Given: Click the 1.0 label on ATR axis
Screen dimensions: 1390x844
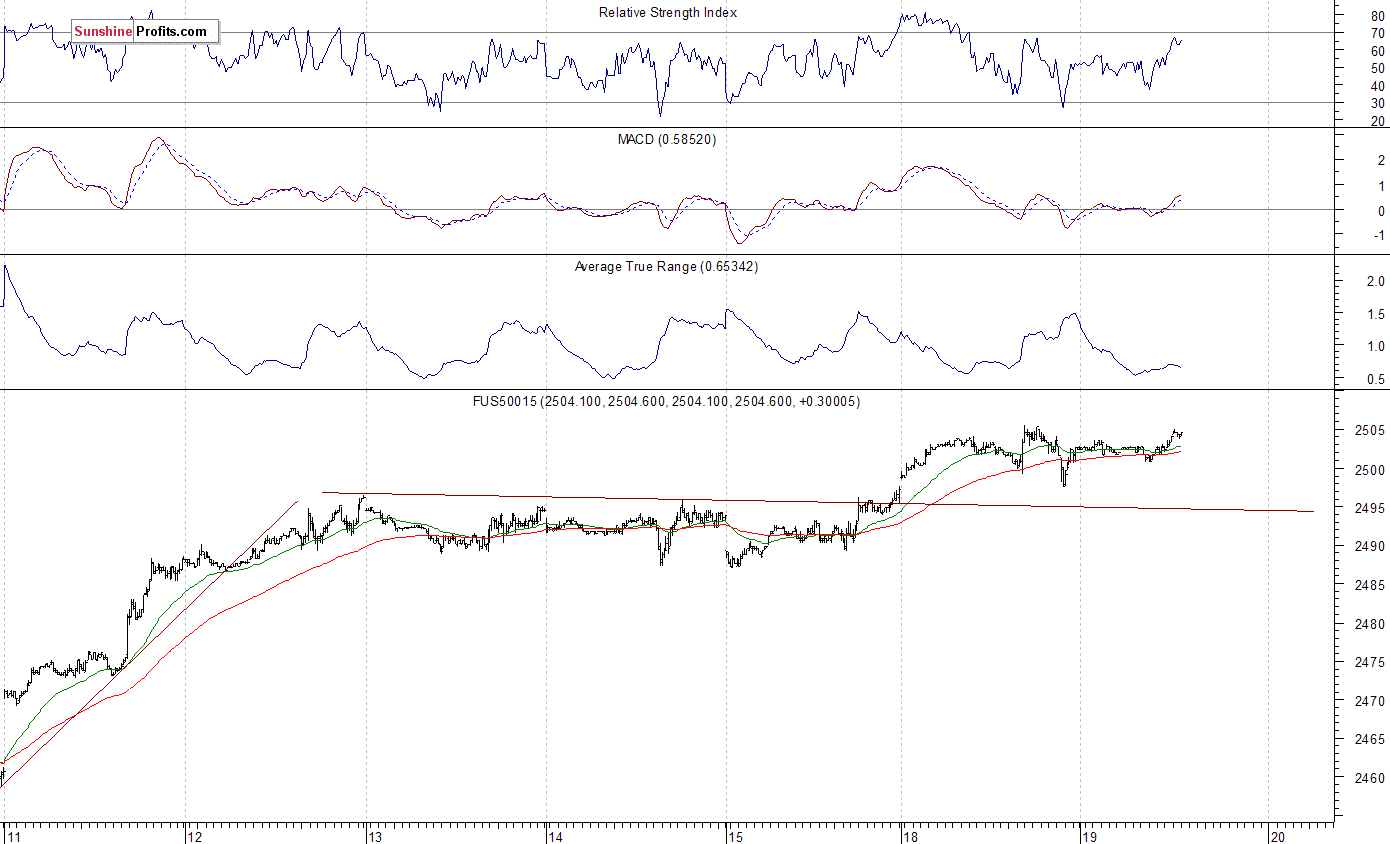Looking at the screenshot, I should (1376, 346).
